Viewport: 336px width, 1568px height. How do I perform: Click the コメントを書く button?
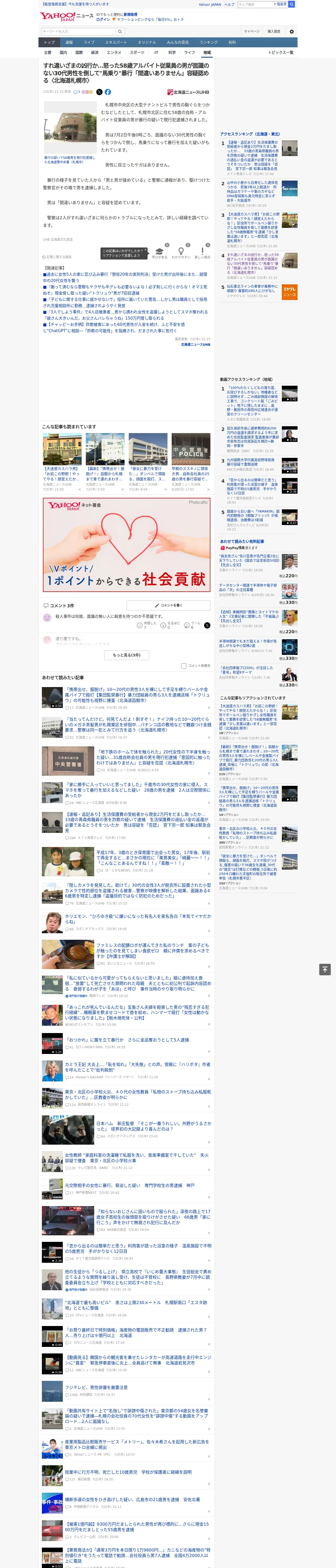[x=168, y=606]
